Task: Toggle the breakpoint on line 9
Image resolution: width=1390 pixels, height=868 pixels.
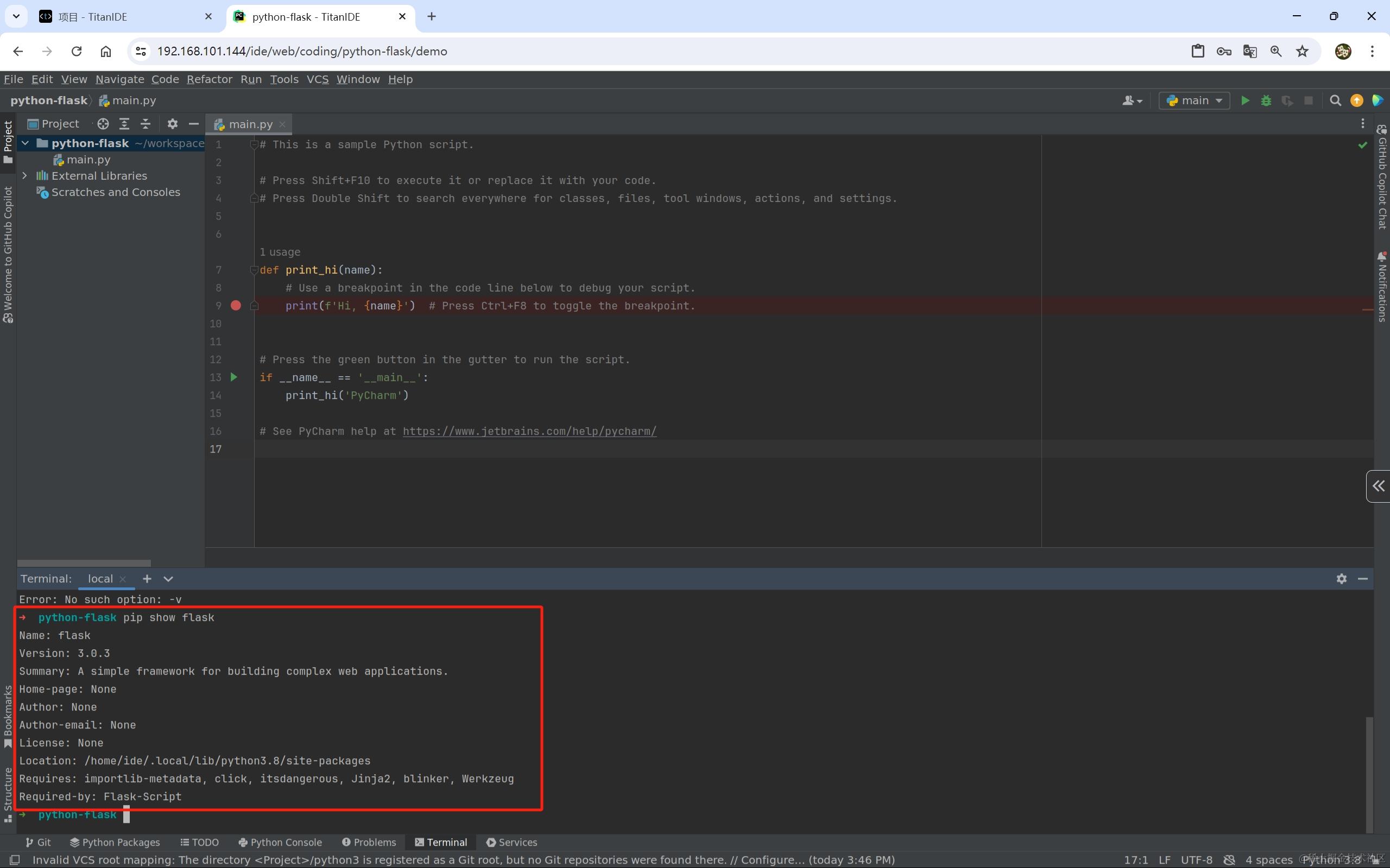Action: tap(236, 306)
